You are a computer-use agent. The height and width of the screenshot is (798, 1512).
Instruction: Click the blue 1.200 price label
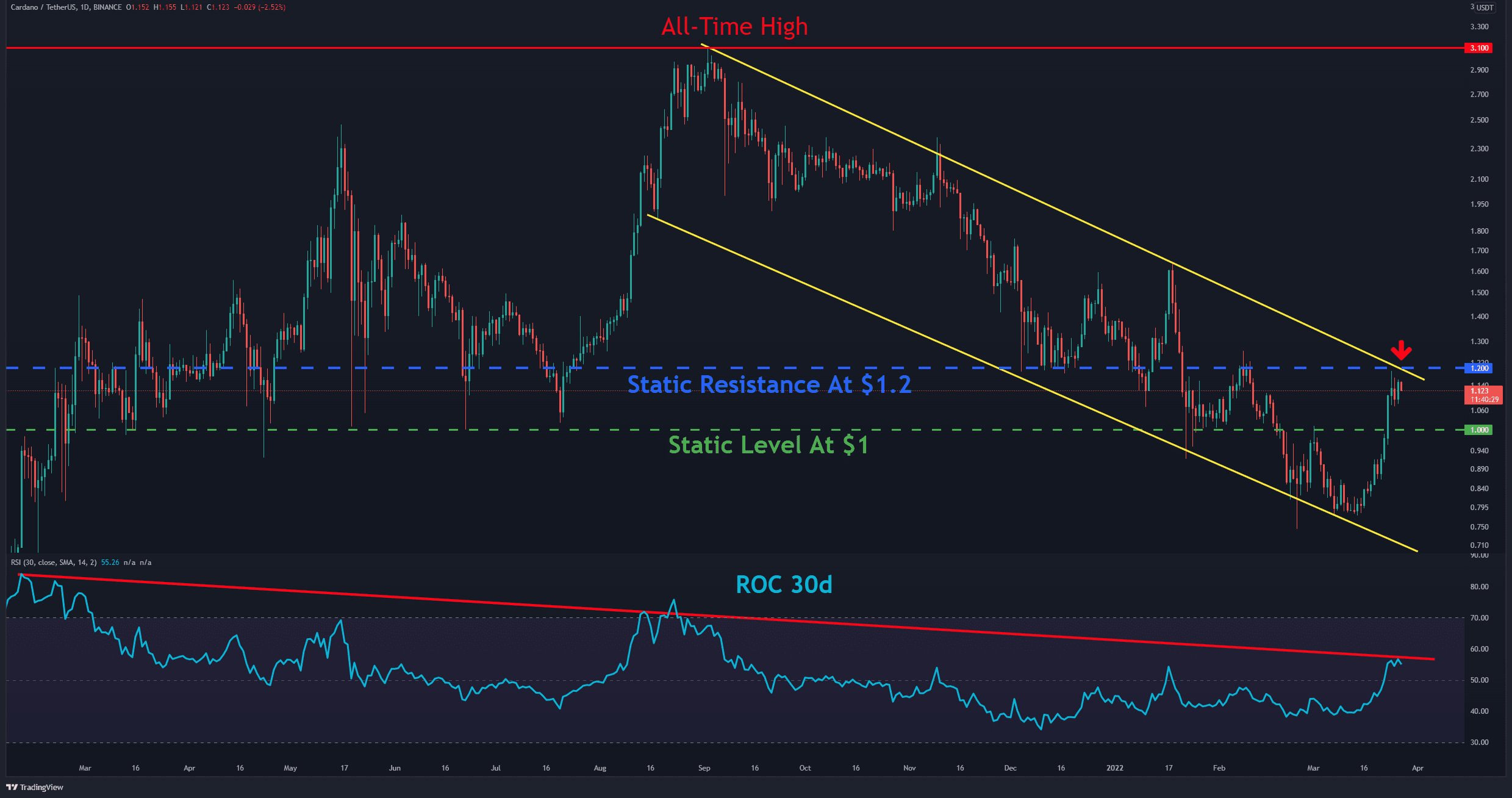tap(1478, 368)
